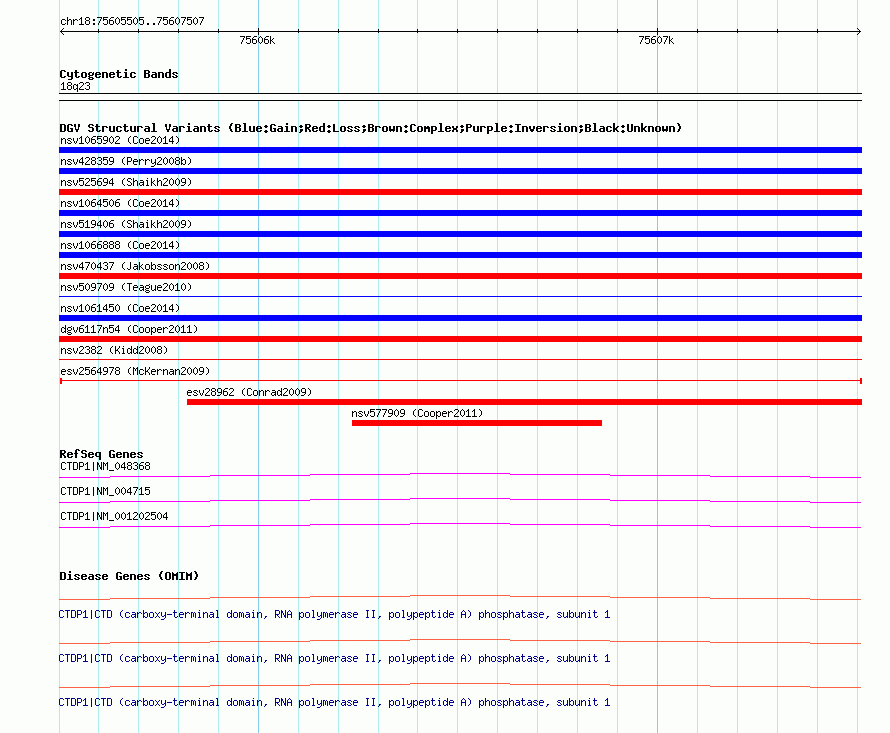The image size is (890, 733).
Task: Click the 18q23 band label
Action: click(x=75, y=87)
